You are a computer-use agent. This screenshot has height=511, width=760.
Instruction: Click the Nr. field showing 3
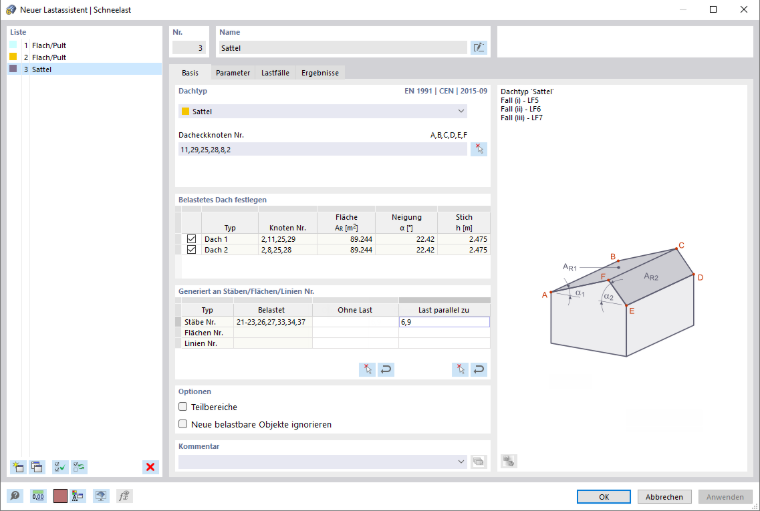pos(189,48)
